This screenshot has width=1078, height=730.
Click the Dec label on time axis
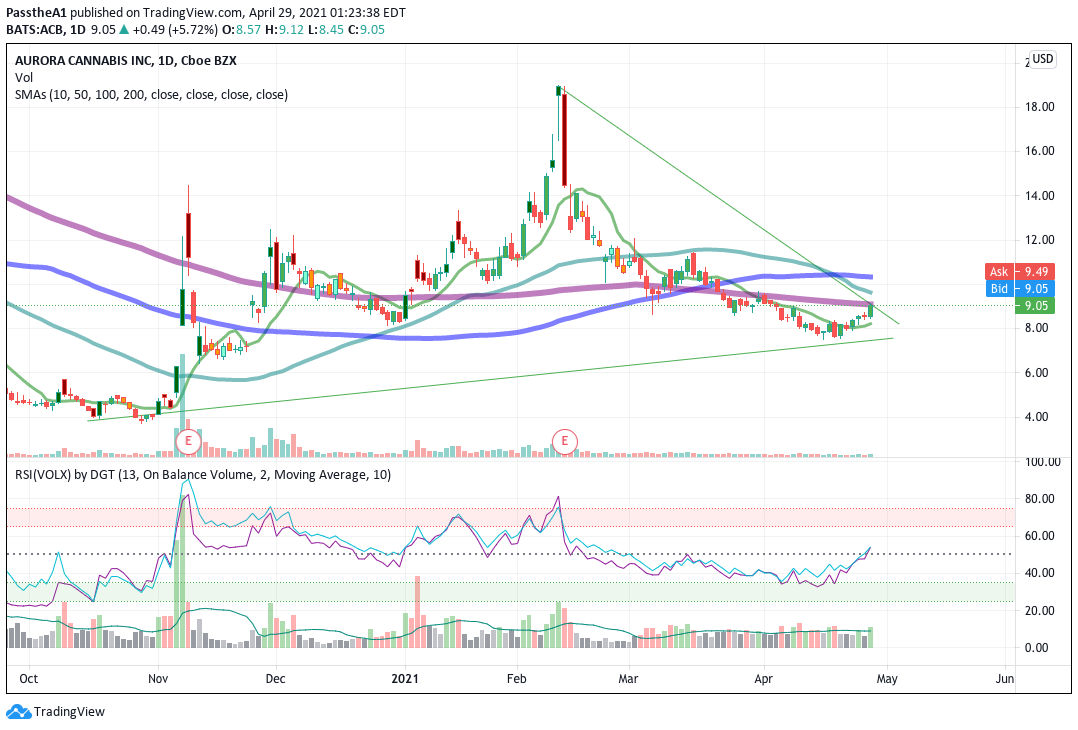click(276, 679)
